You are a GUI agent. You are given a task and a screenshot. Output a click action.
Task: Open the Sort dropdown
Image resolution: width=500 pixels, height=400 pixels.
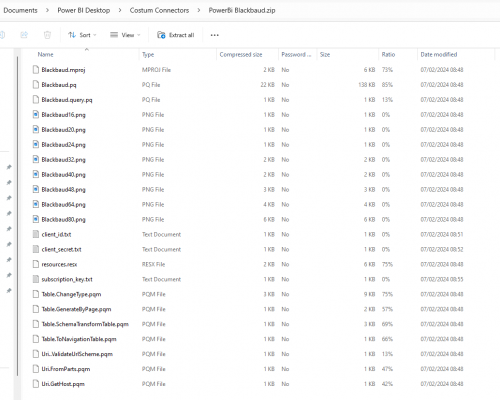click(82, 35)
